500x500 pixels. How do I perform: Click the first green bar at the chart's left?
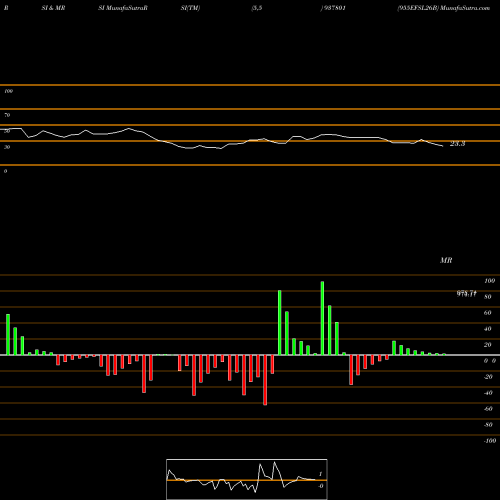point(8,334)
